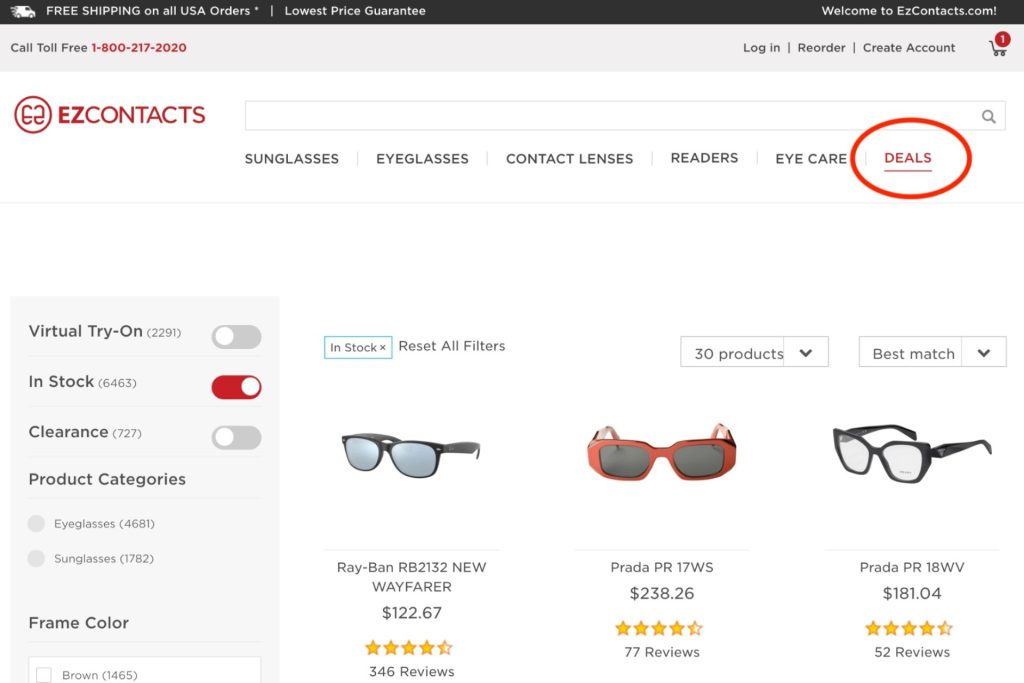Check the Brown frame color checkbox

(43, 673)
